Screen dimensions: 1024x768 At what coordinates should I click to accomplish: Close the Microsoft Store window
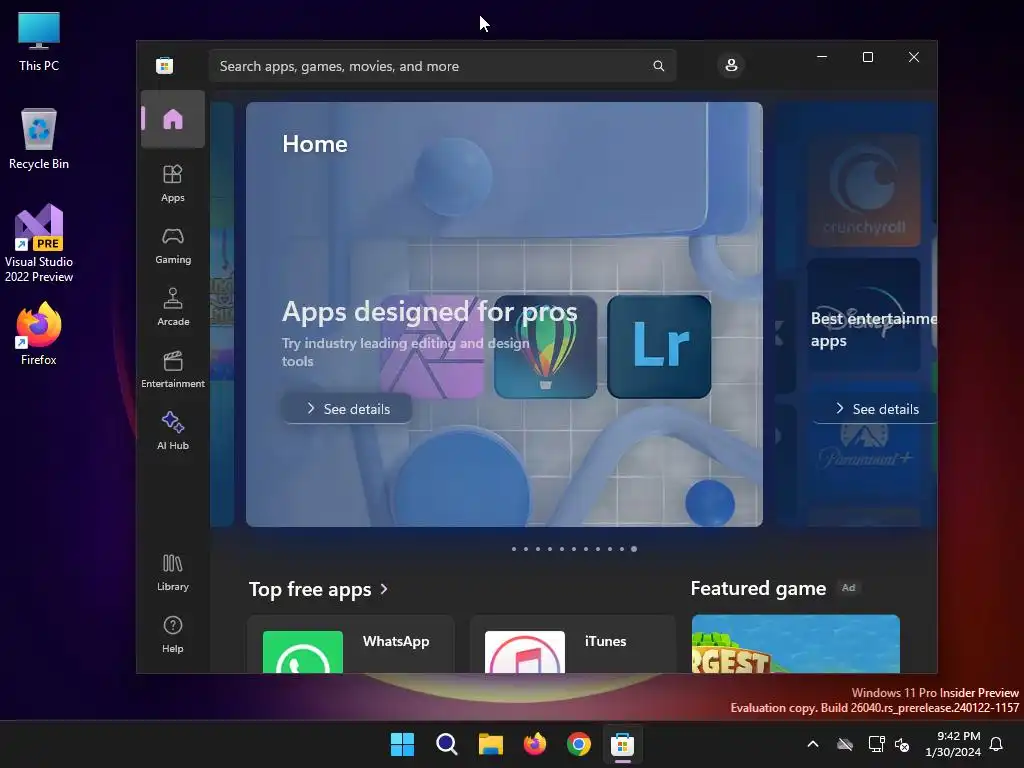(914, 57)
